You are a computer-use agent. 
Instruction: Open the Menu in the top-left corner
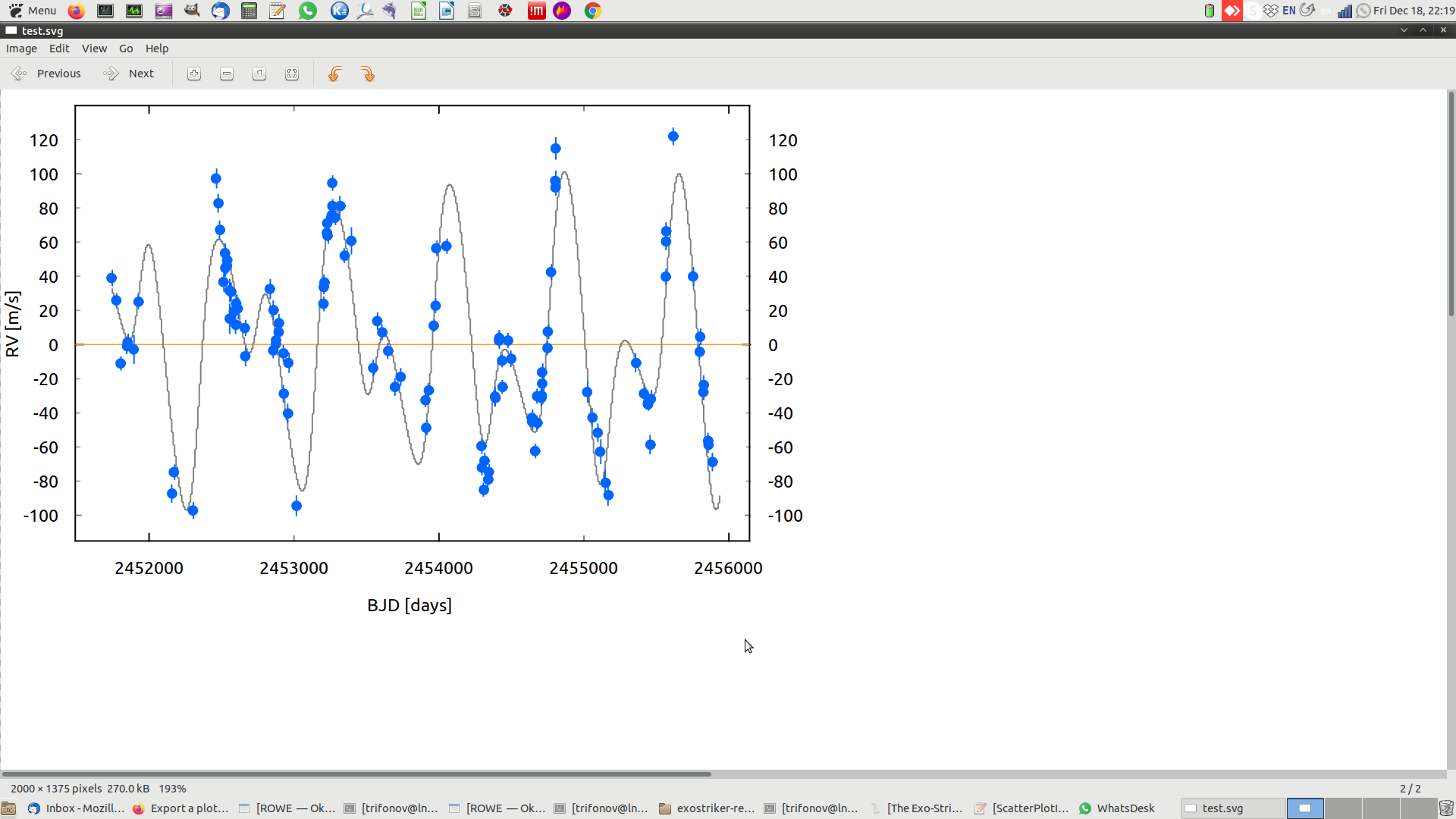click(32, 10)
